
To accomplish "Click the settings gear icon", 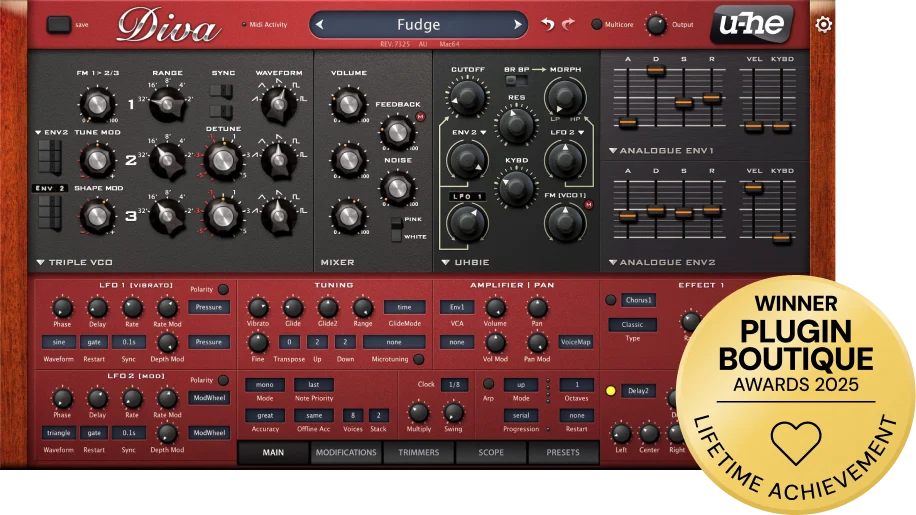I will pyautogui.click(x=823, y=24).
